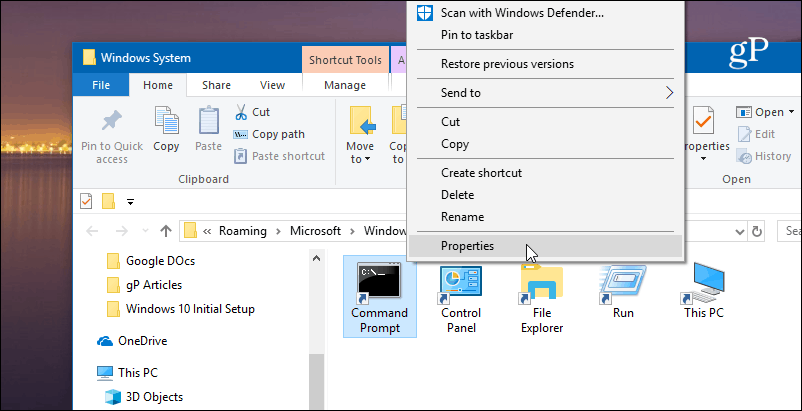Open the Manage tab
The width and height of the screenshot is (802, 411).
click(x=345, y=85)
